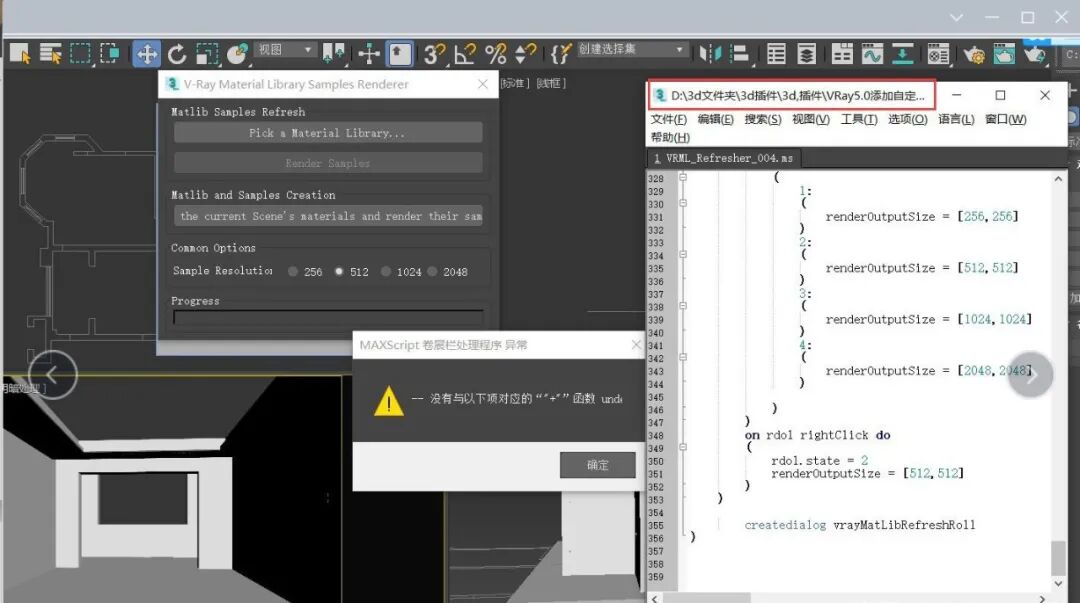This screenshot has width=1080, height=603.
Task: Select the Select Object tool
Action: point(20,53)
